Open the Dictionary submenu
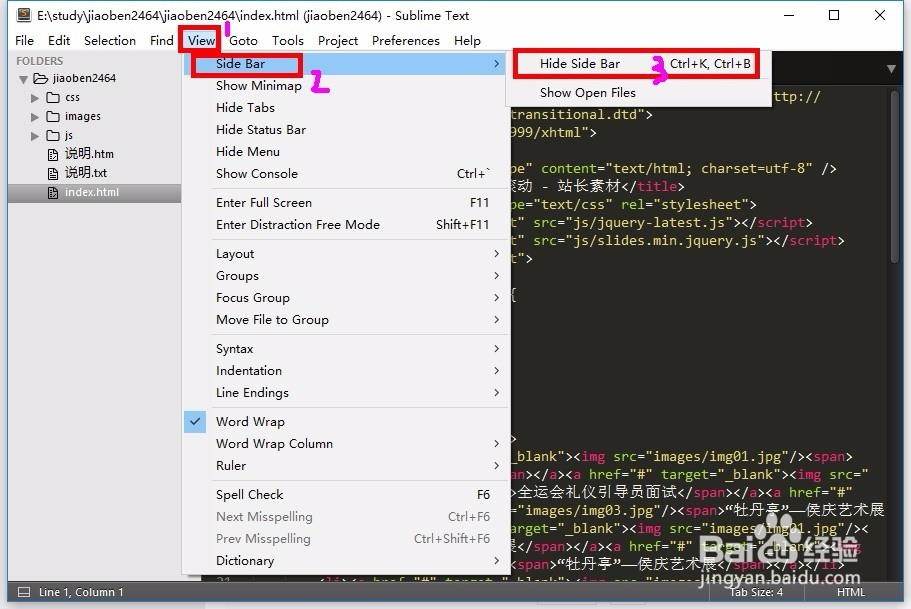The width and height of the screenshot is (911, 609). pyautogui.click(x=347, y=561)
